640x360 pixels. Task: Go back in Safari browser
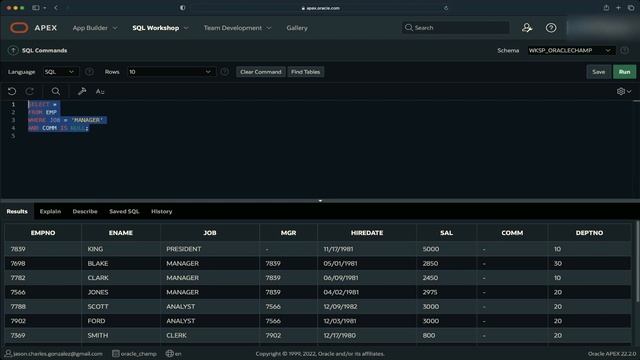tap(56, 8)
